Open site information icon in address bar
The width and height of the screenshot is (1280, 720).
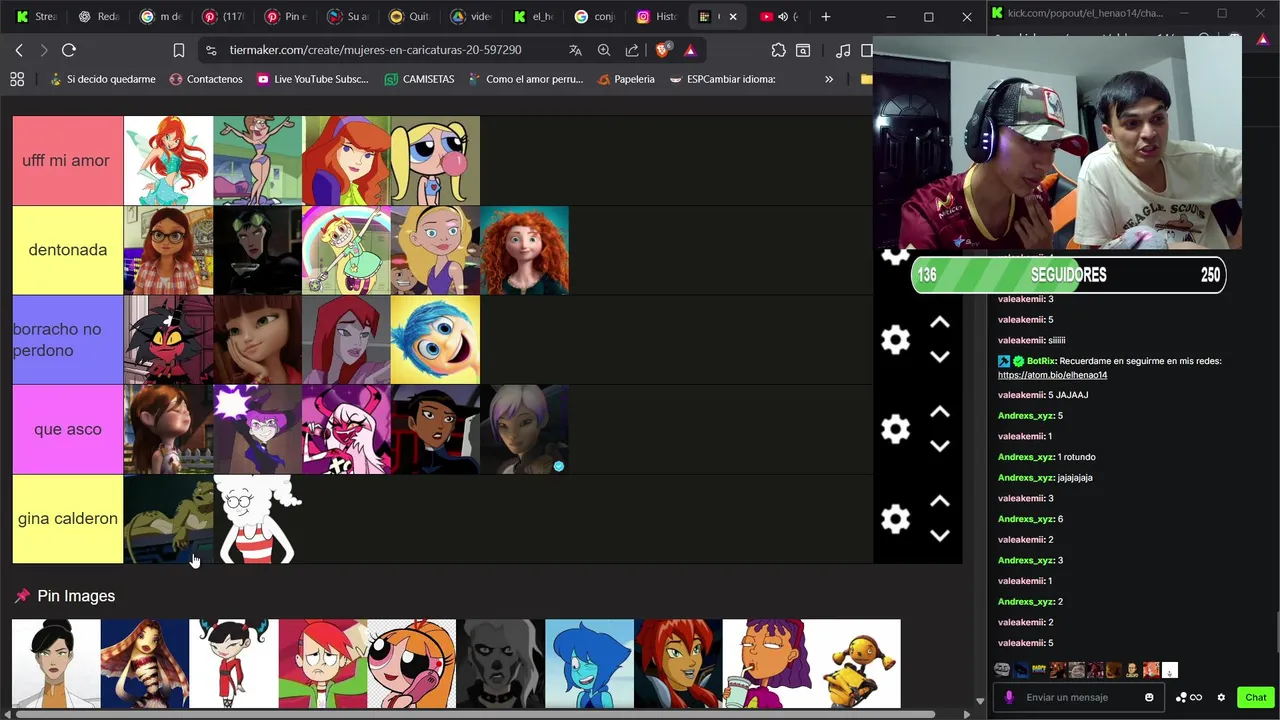pyautogui.click(x=210, y=50)
